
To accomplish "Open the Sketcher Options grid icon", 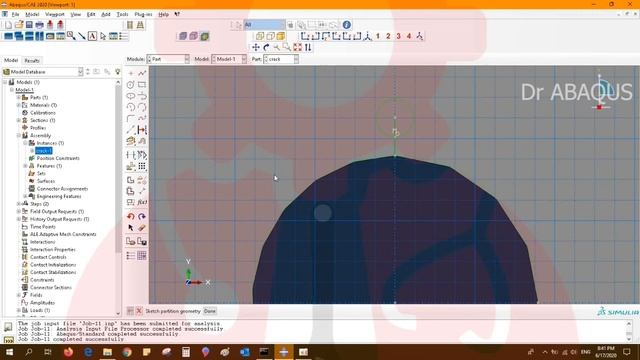I will (142, 256).
